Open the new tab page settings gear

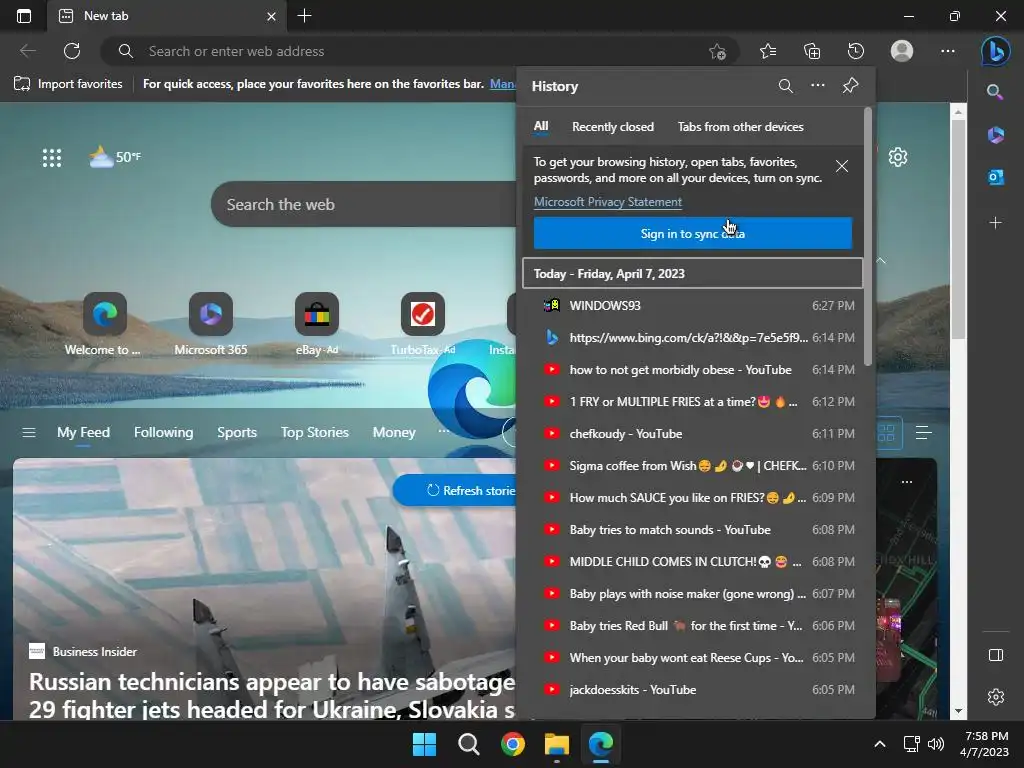pyautogui.click(x=898, y=157)
